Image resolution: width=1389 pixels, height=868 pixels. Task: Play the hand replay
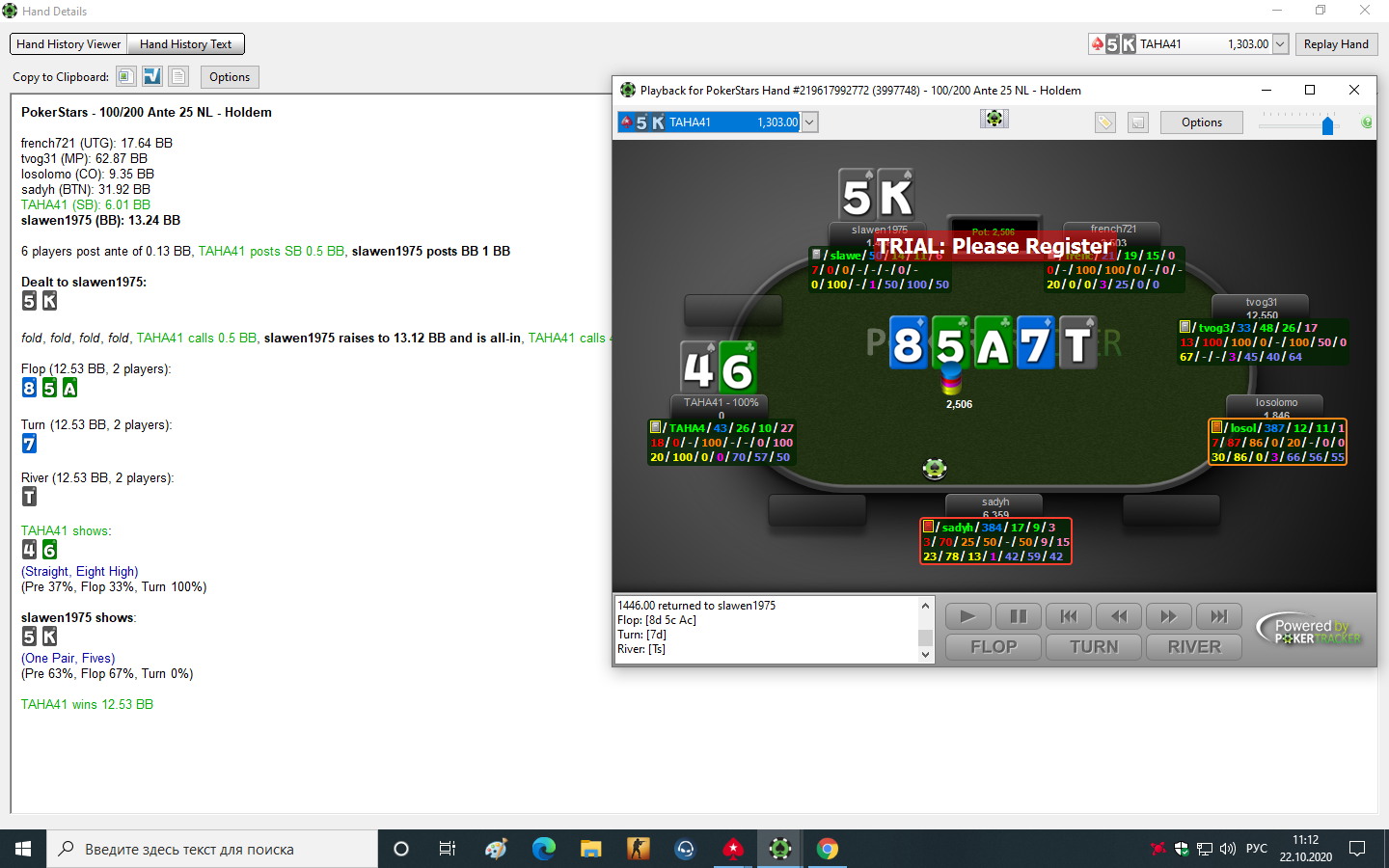(x=967, y=616)
